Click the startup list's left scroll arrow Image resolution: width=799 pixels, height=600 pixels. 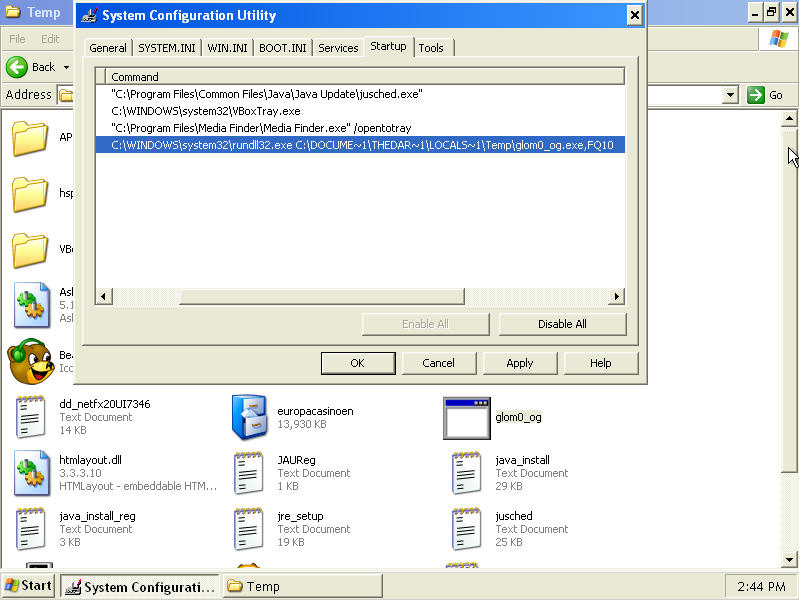[103, 296]
